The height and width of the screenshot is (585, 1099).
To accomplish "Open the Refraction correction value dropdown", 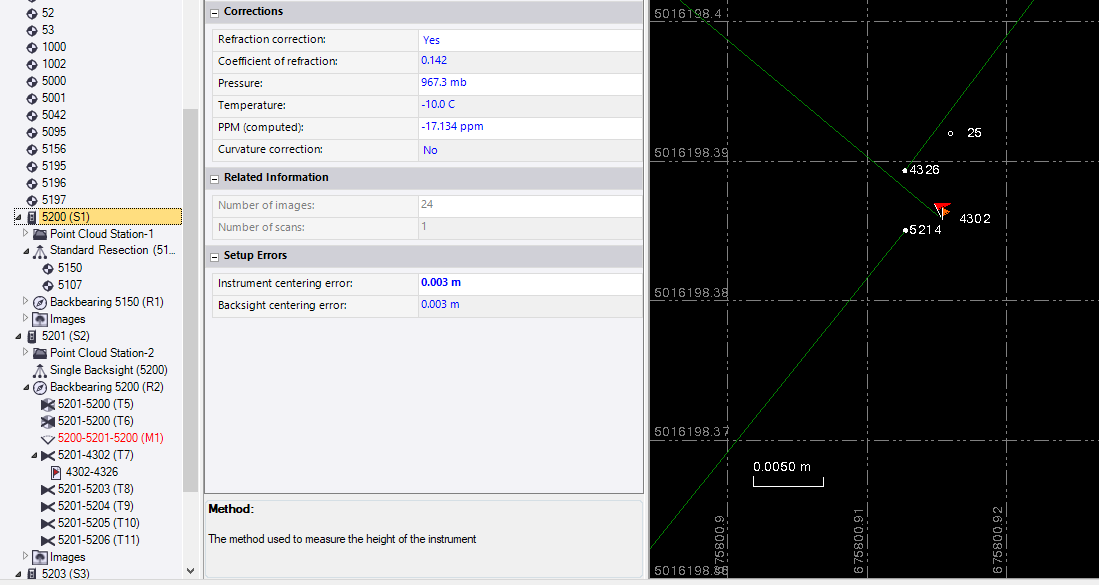I will point(530,40).
